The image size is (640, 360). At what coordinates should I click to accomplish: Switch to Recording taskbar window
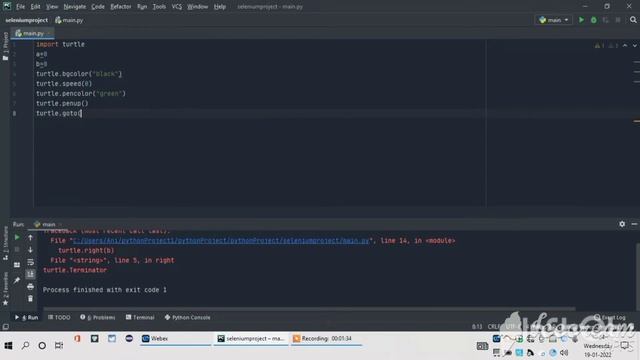tap(327, 338)
